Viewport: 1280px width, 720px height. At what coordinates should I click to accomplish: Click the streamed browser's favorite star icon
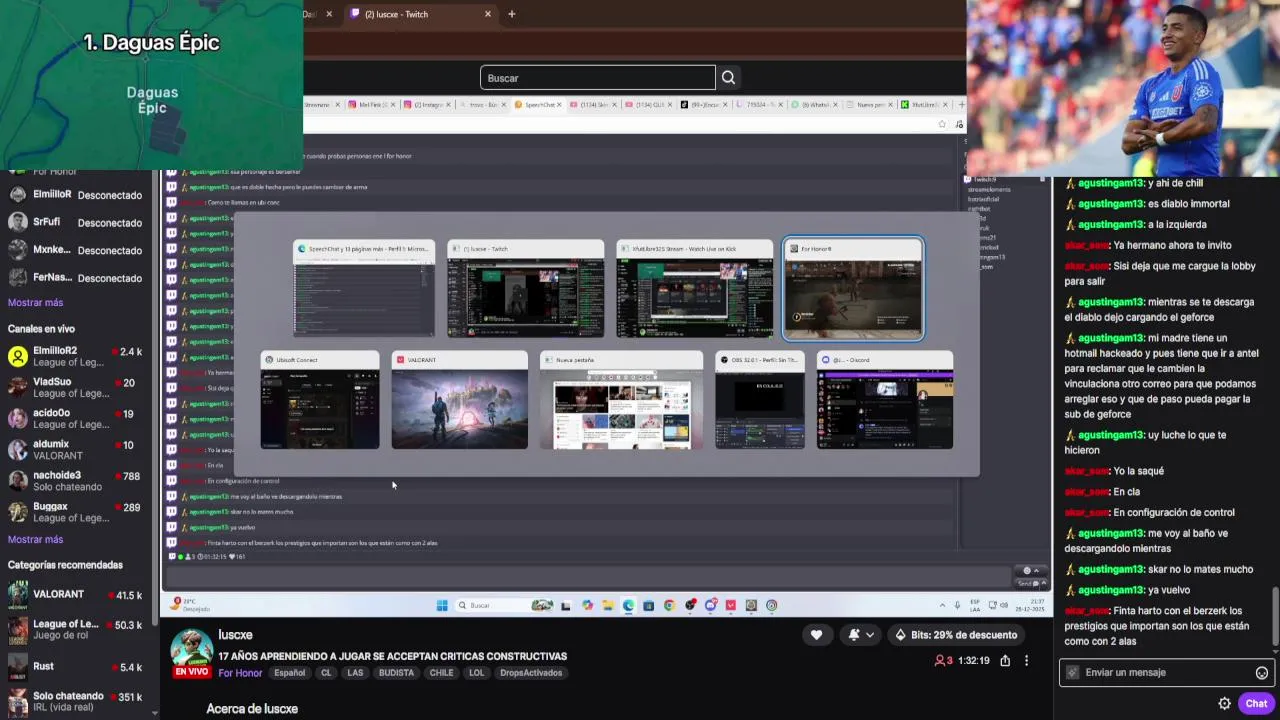click(942, 124)
